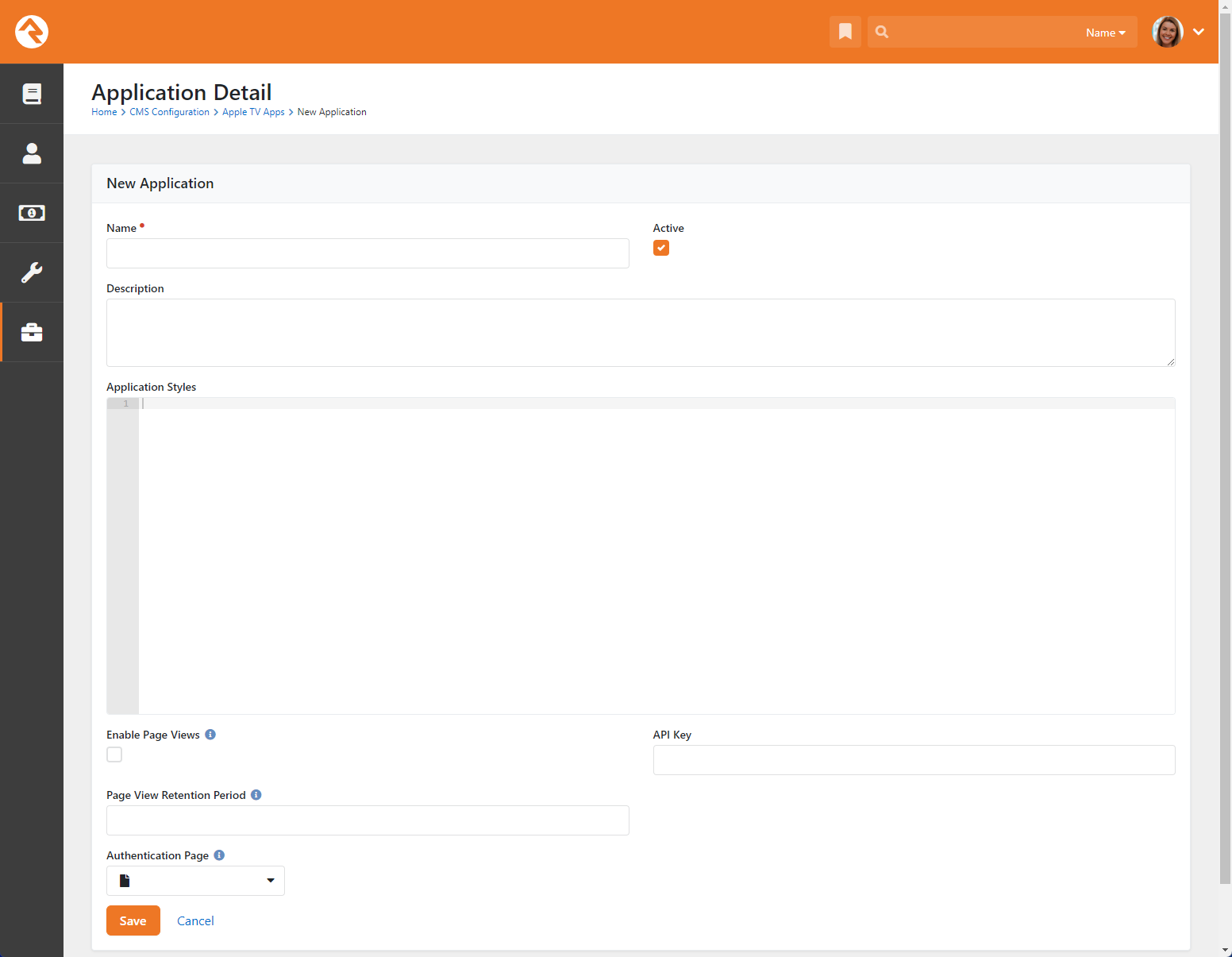
Task: Click into the API Key field
Action: click(x=914, y=760)
